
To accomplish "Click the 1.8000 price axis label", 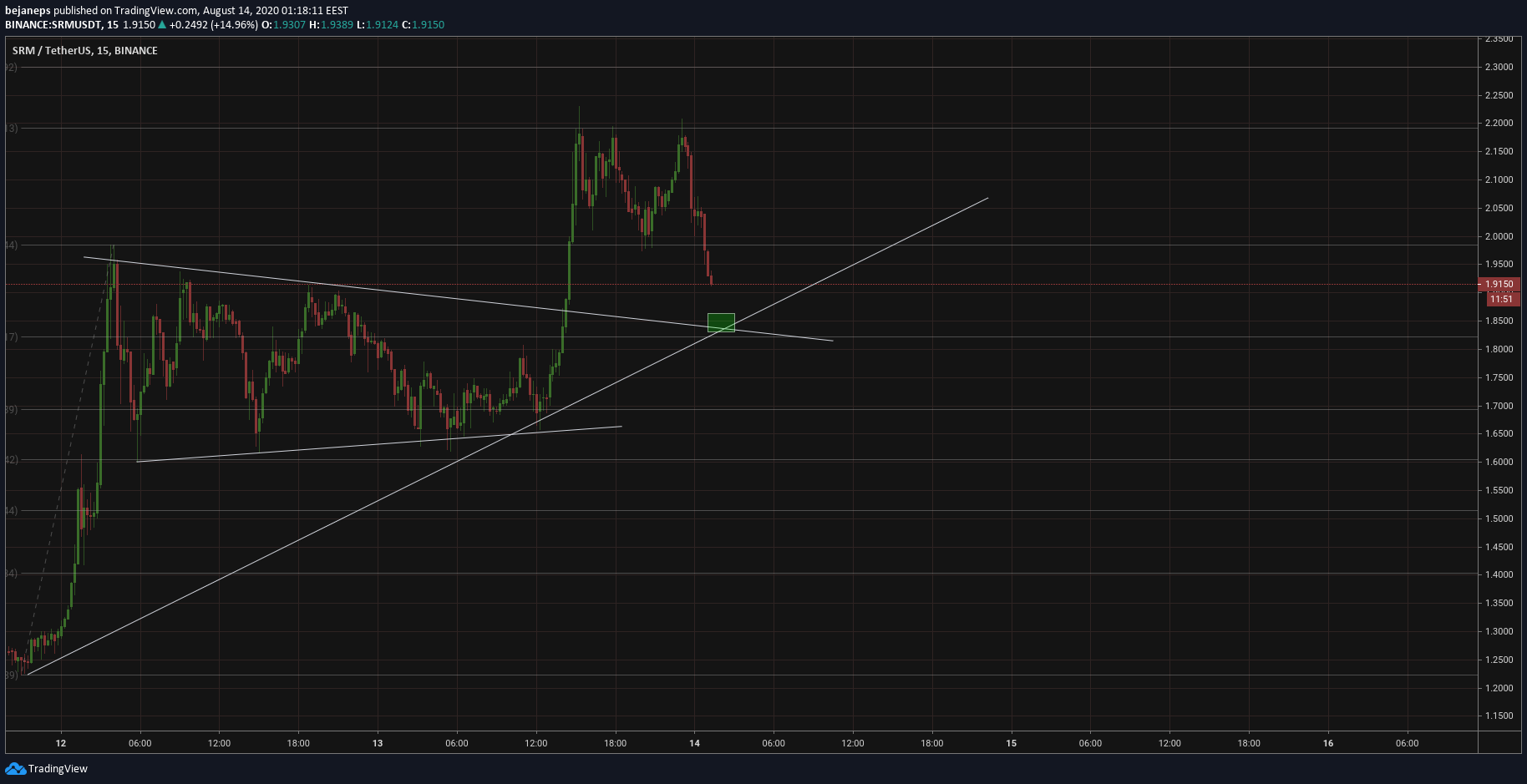I will pos(1499,350).
